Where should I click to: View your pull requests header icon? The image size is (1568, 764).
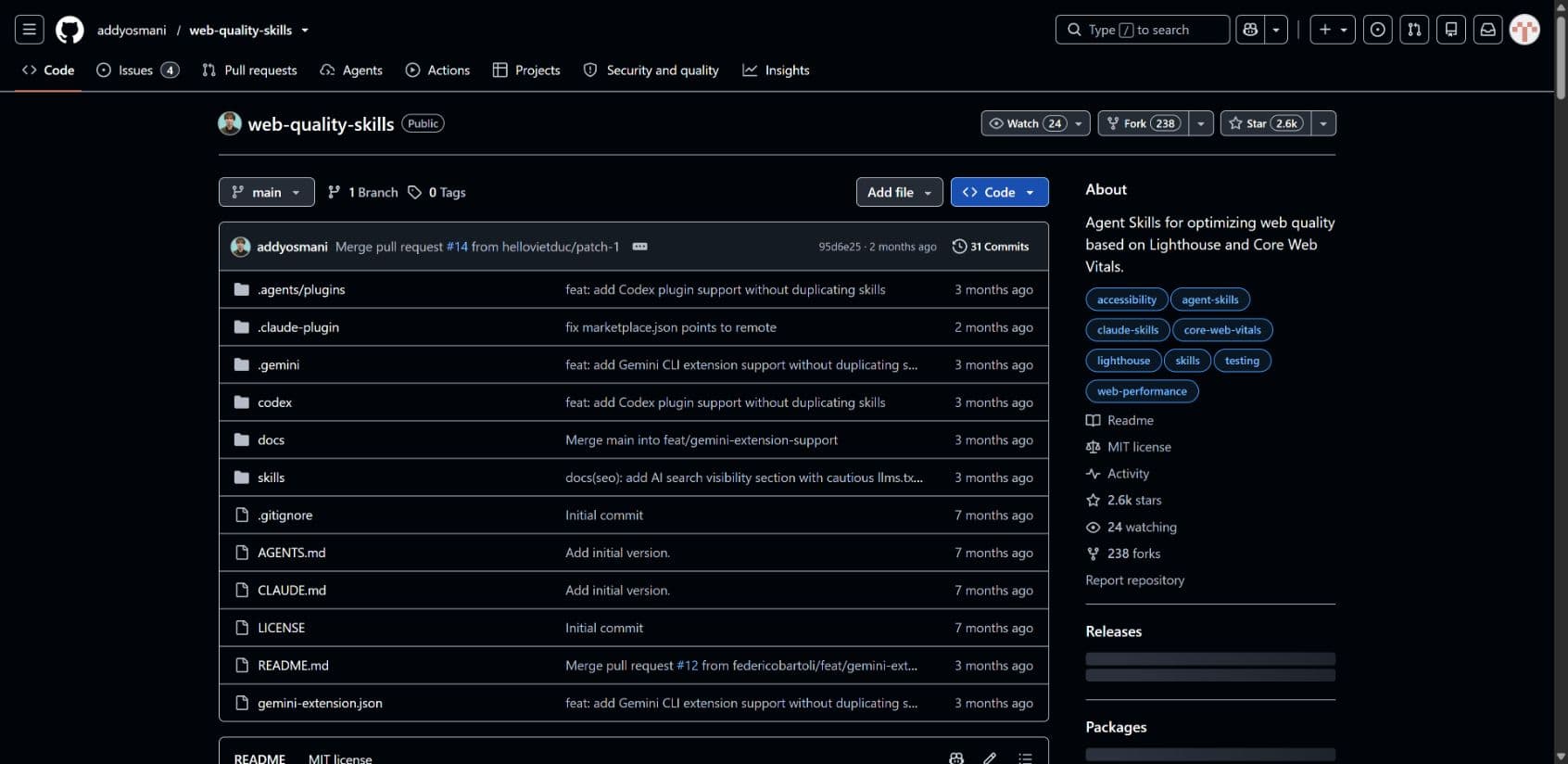pos(1414,30)
